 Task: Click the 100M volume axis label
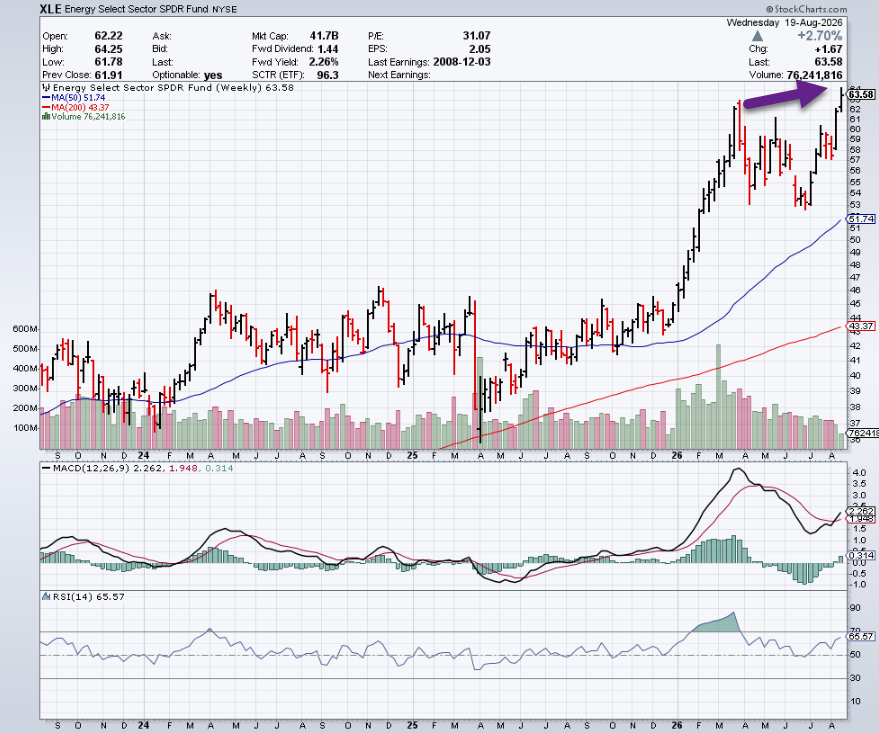25,428
